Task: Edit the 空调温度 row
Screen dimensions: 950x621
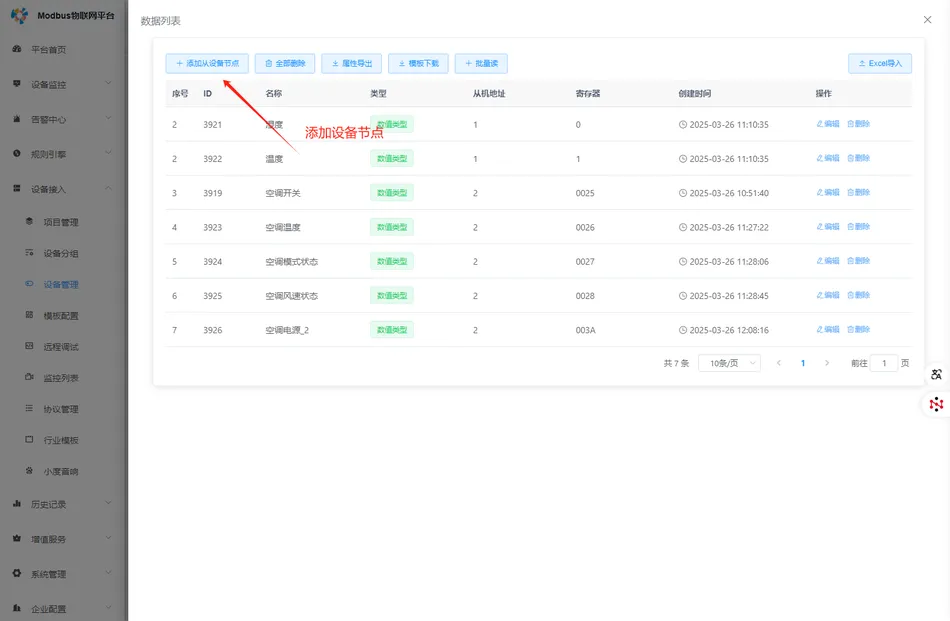Action: (828, 227)
